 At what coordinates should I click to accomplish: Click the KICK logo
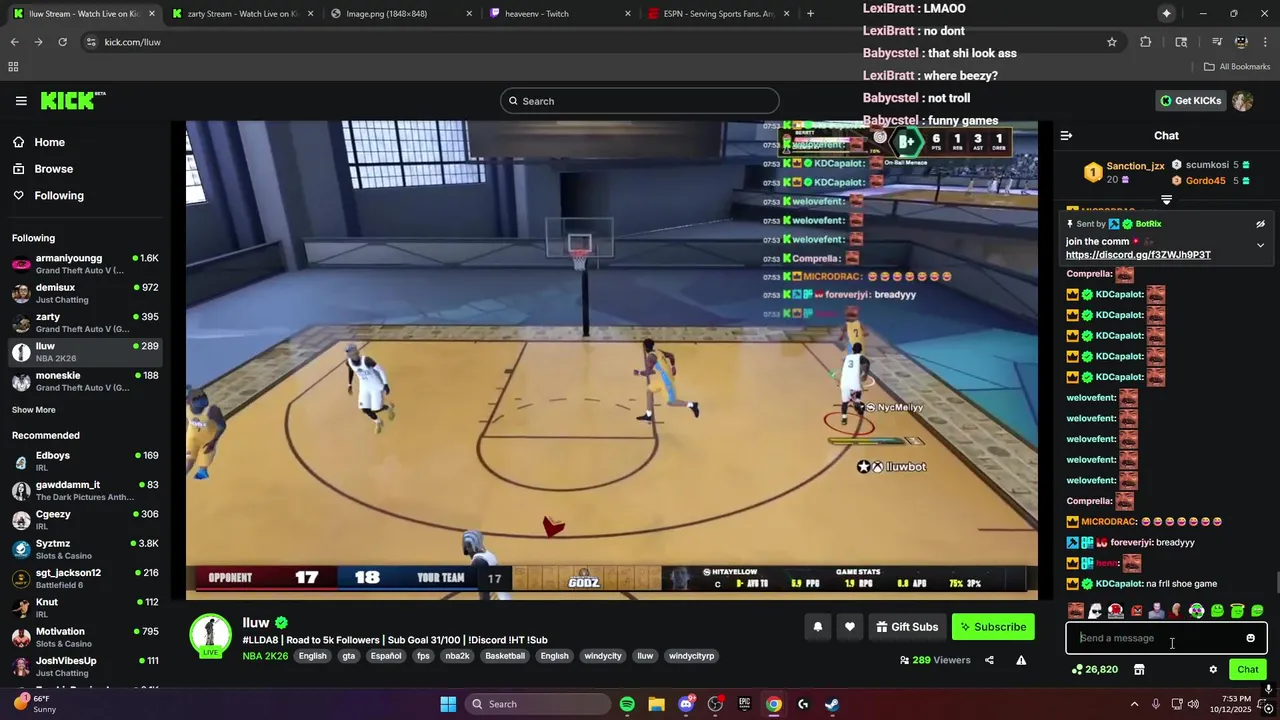click(72, 100)
